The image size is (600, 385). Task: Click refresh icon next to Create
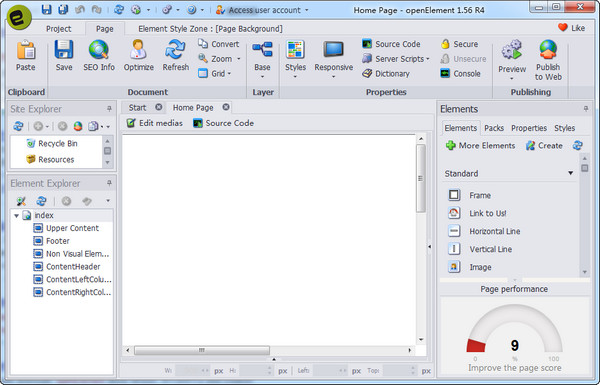[x=578, y=145]
